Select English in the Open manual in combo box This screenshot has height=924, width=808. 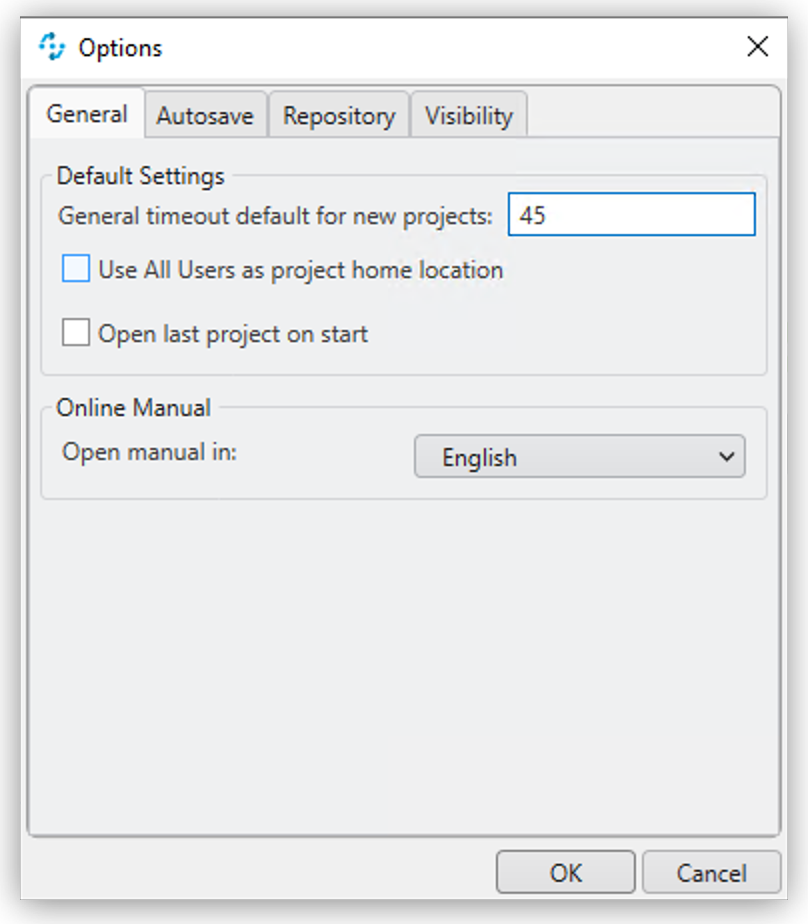(x=579, y=457)
